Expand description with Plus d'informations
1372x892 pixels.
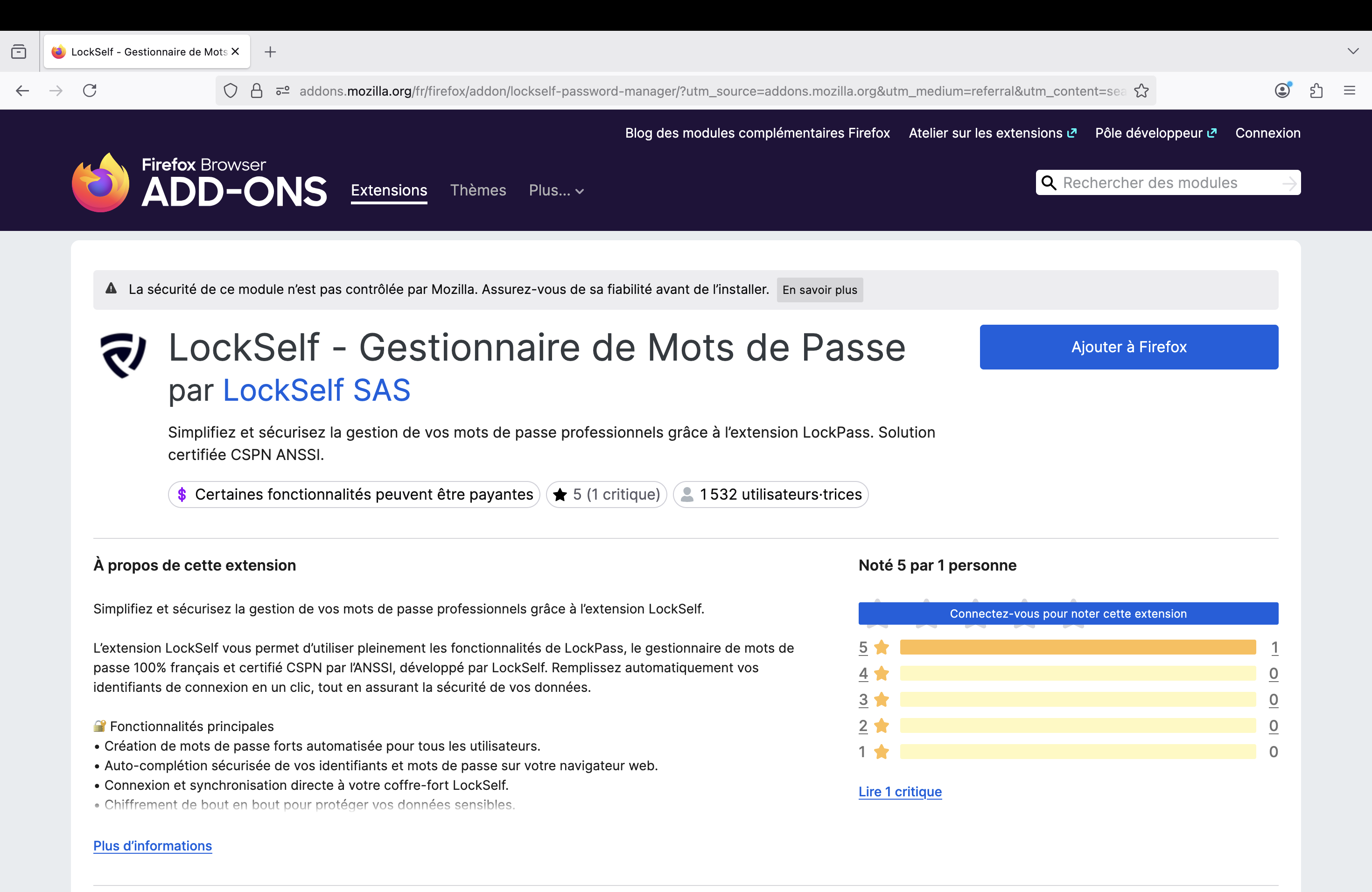153,846
